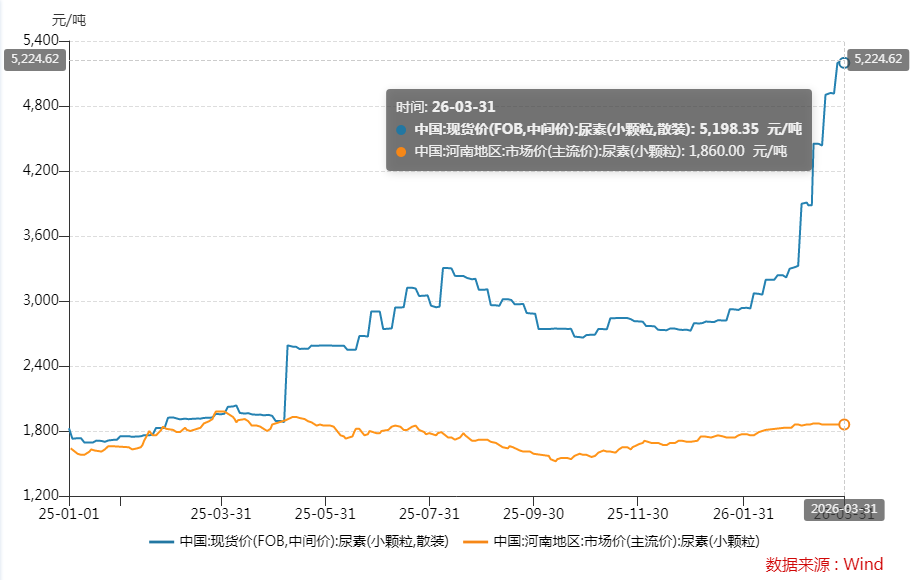
Task: Click the blue hollow marker at the line's end
Action: pos(844,62)
